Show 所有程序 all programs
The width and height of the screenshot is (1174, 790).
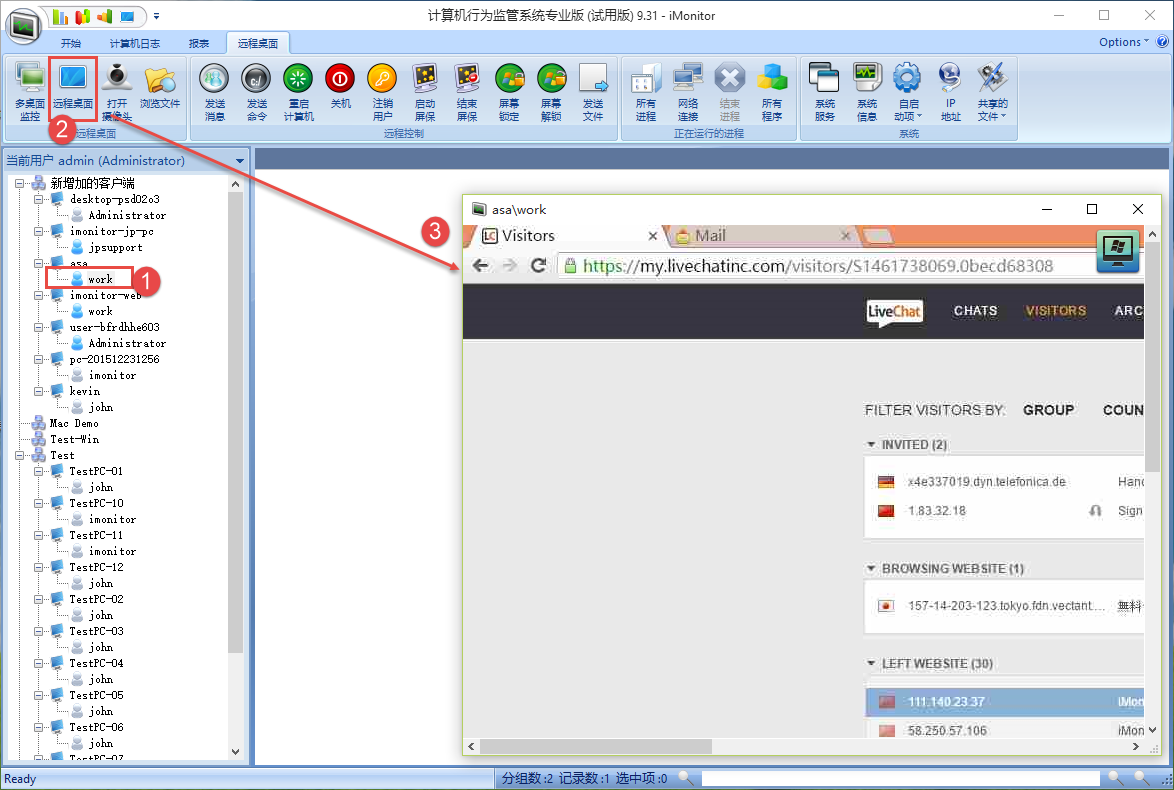coord(771,92)
